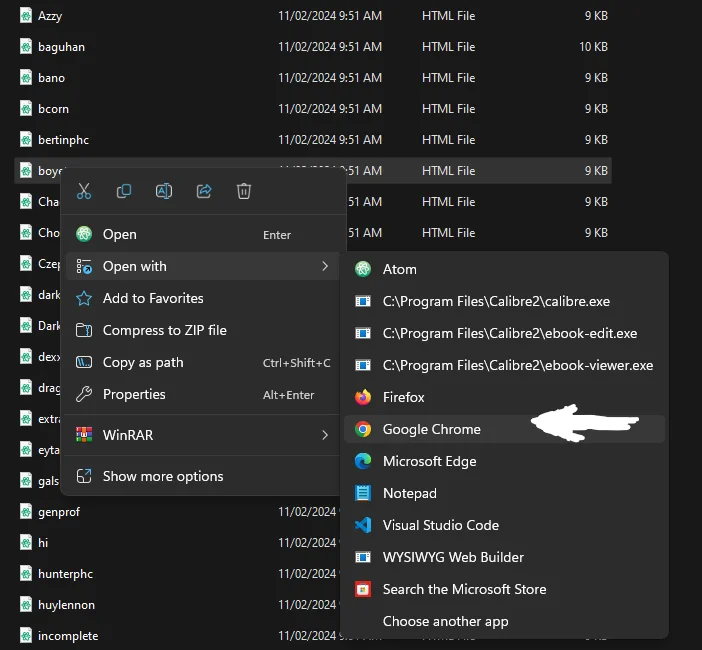Click the Show more options icon
The image size is (702, 650).
click(x=84, y=476)
